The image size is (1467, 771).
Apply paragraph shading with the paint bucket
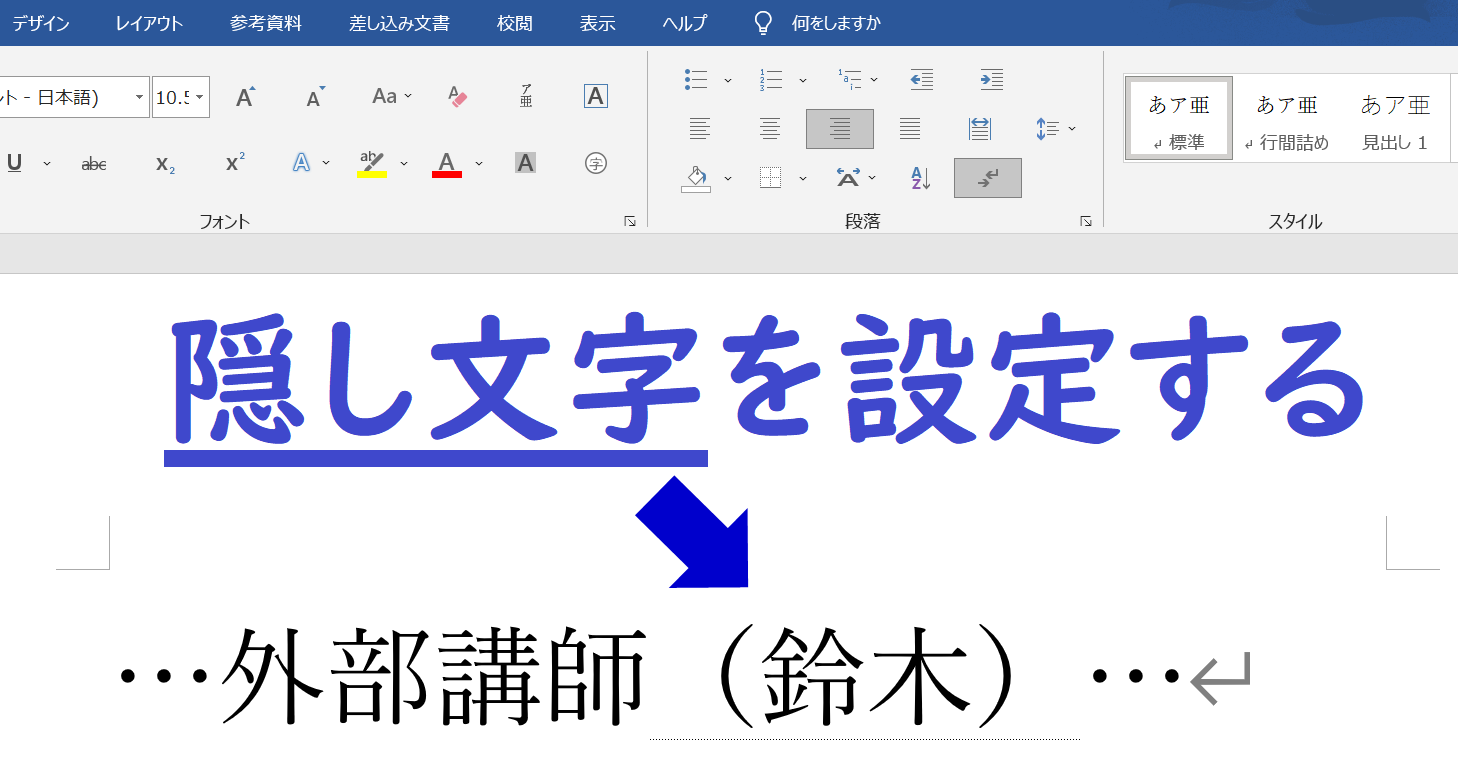696,178
